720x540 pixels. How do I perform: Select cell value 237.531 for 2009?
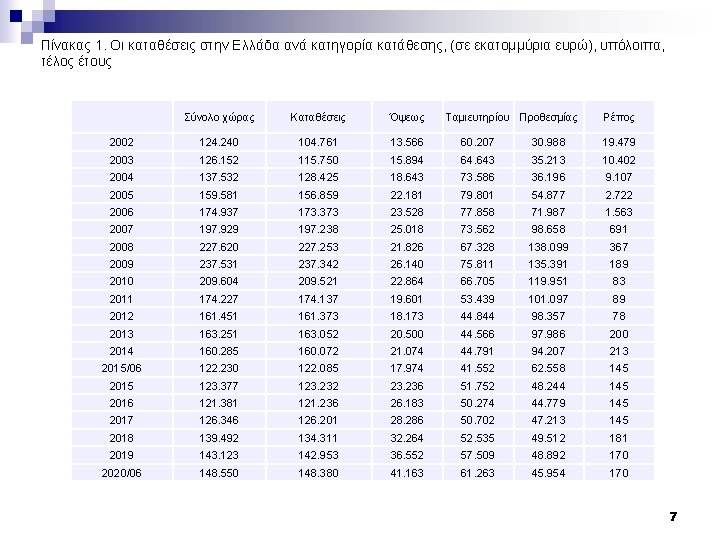(219, 264)
